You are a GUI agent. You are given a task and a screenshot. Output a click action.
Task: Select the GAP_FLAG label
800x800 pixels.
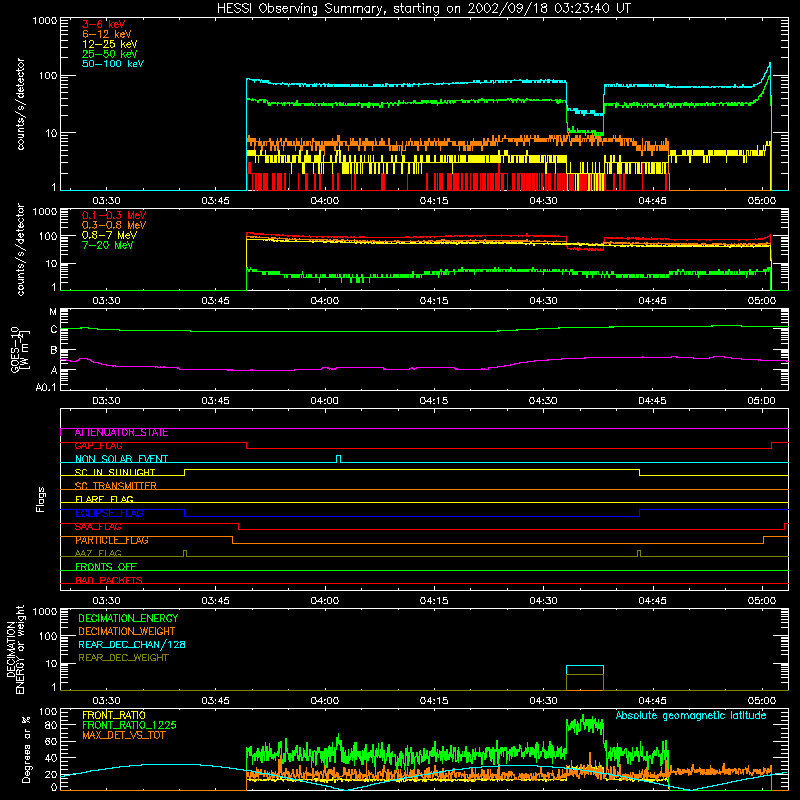tap(98, 446)
